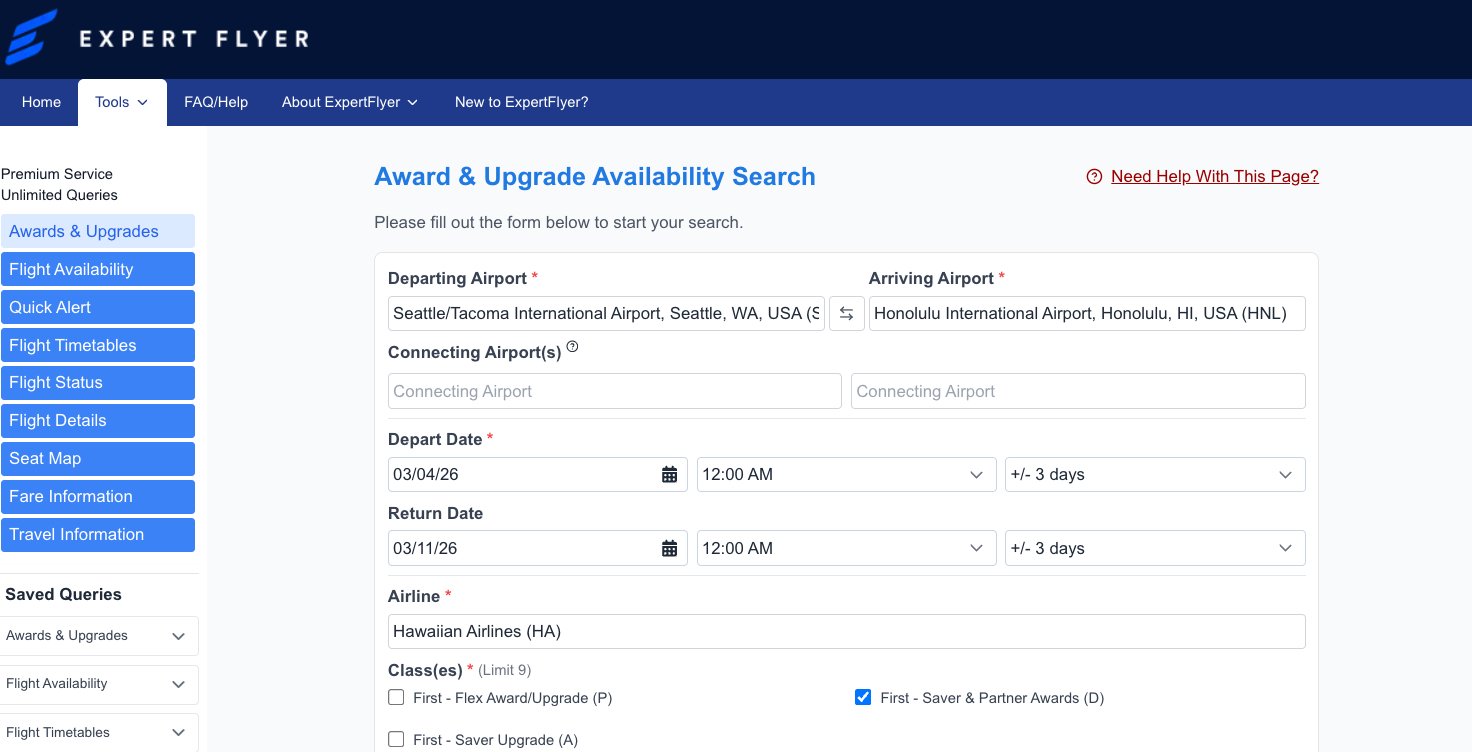Enable First - Saver Upgrade (A)
The image size is (1472, 752).
coord(396,739)
